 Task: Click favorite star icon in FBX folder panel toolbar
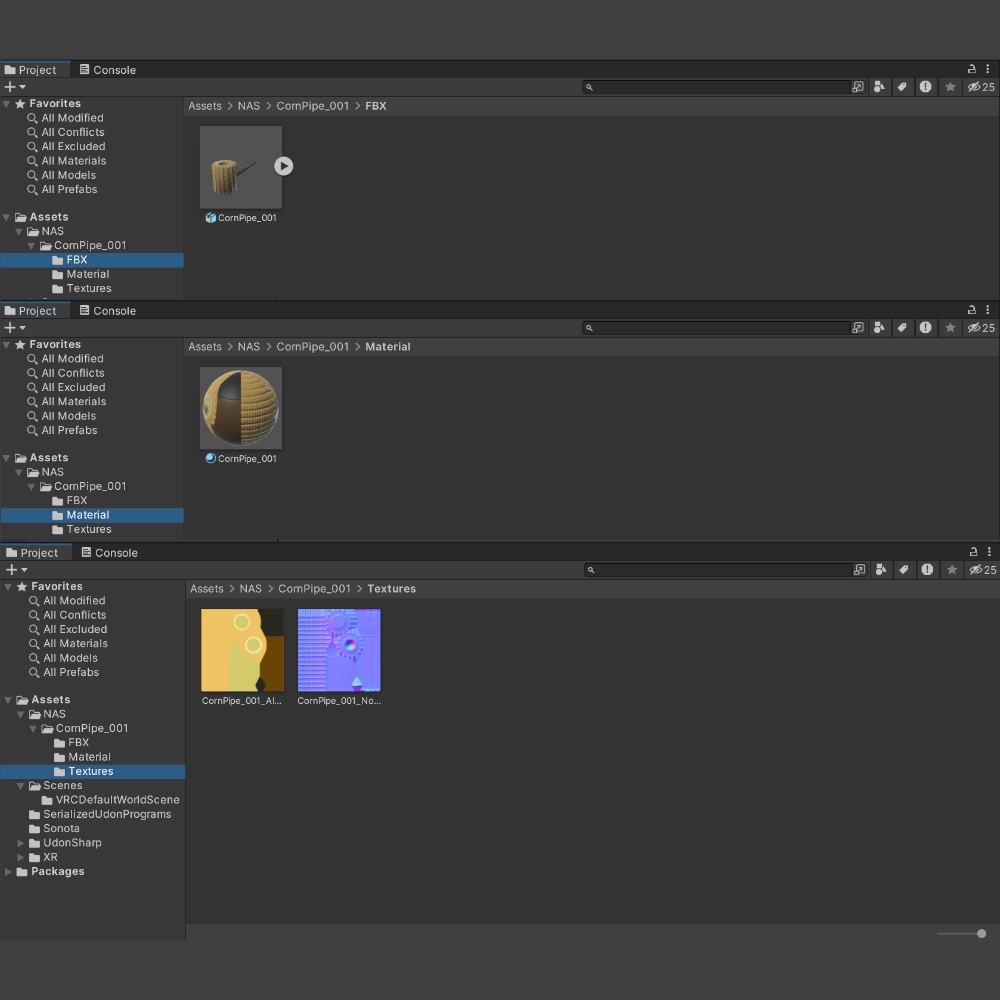(x=950, y=87)
